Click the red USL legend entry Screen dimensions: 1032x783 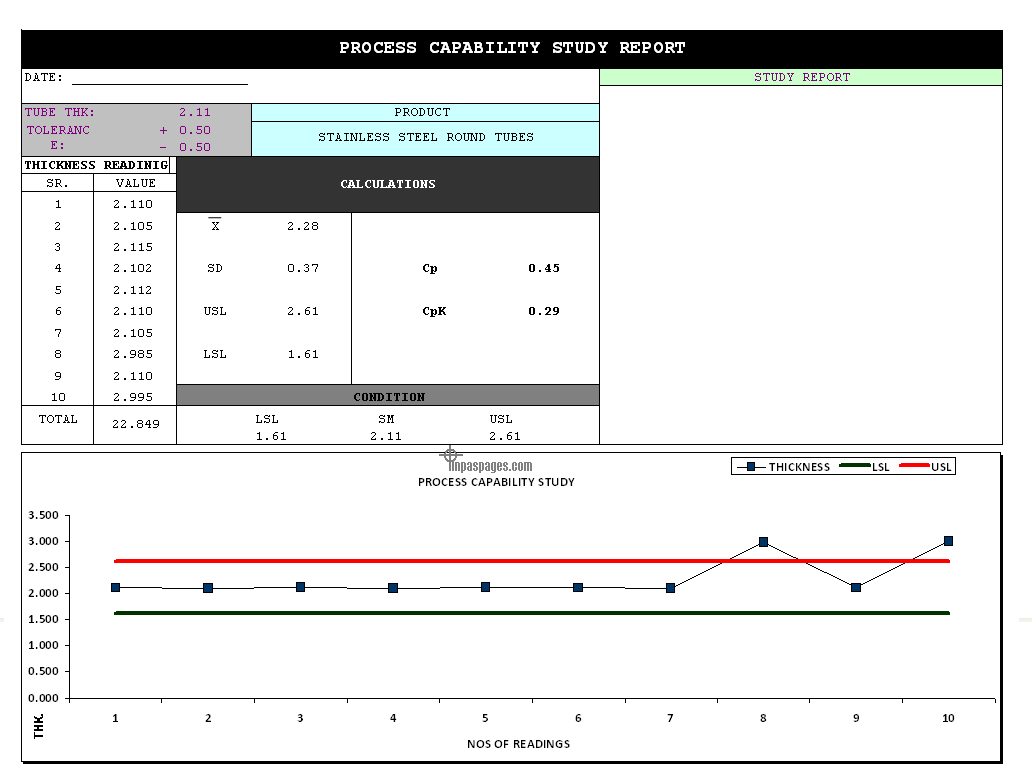tap(925, 467)
